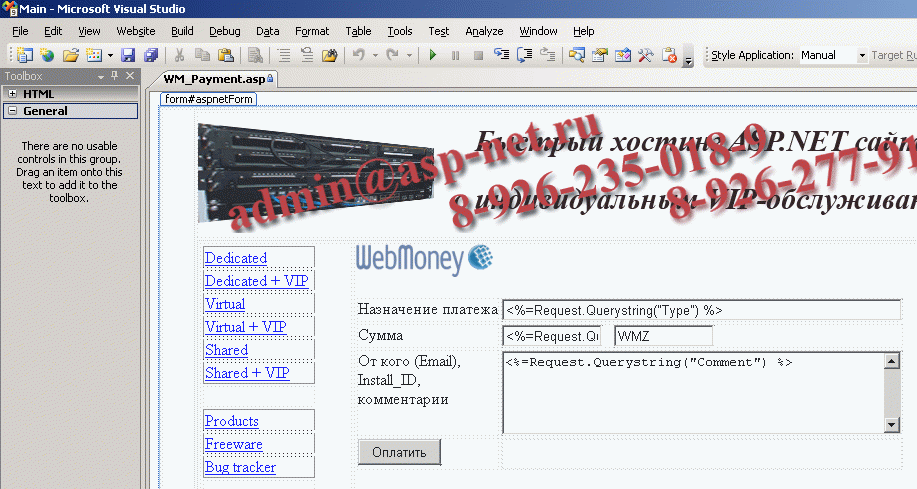Open the File menu
Viewport: 917px width, 489px height.
[20, 31]
